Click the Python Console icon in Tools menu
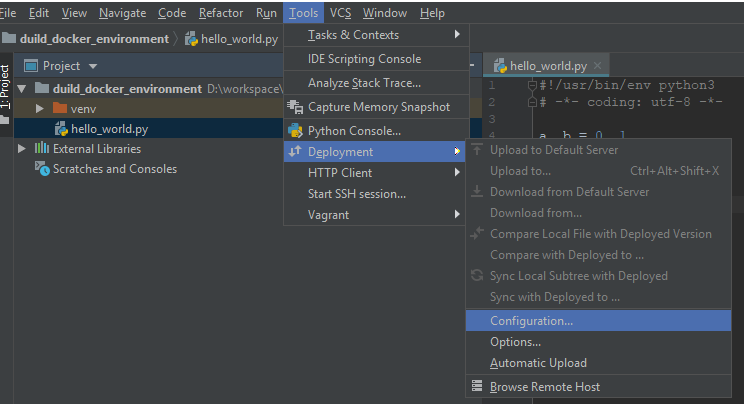Viewport: 744px width, 404px height. coord(295,131)
